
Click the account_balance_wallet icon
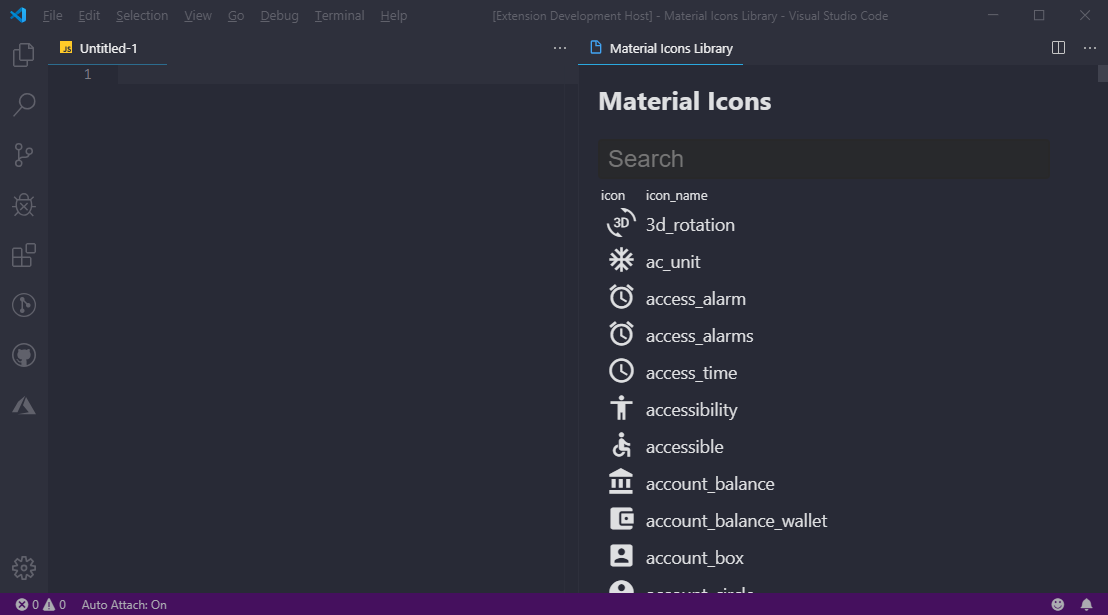pyautogui.click(x=621, y=519)
